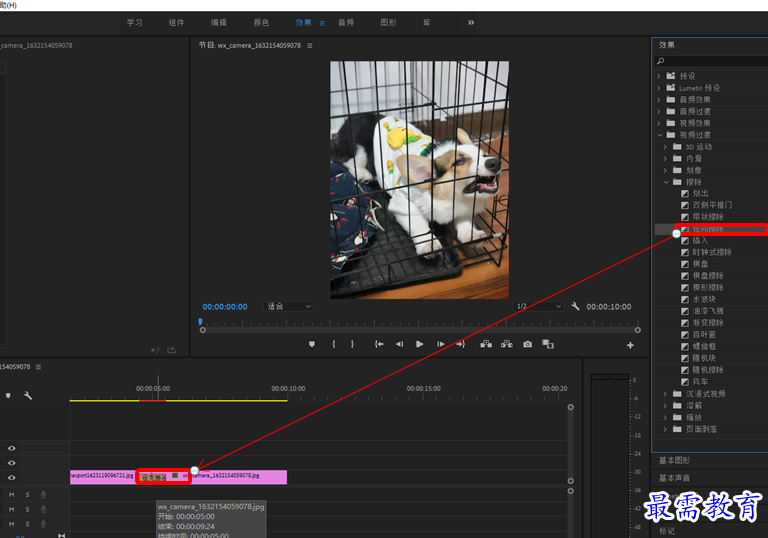Click the Play button in the program monitor
Screen dimensions: 768x538
[419, 344]
